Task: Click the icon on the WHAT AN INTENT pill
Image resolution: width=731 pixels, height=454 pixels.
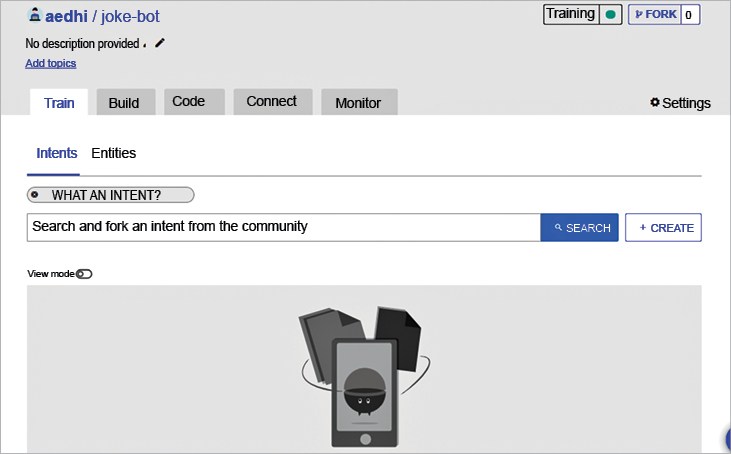Action: pyautogui.click(x=35, y=195)
